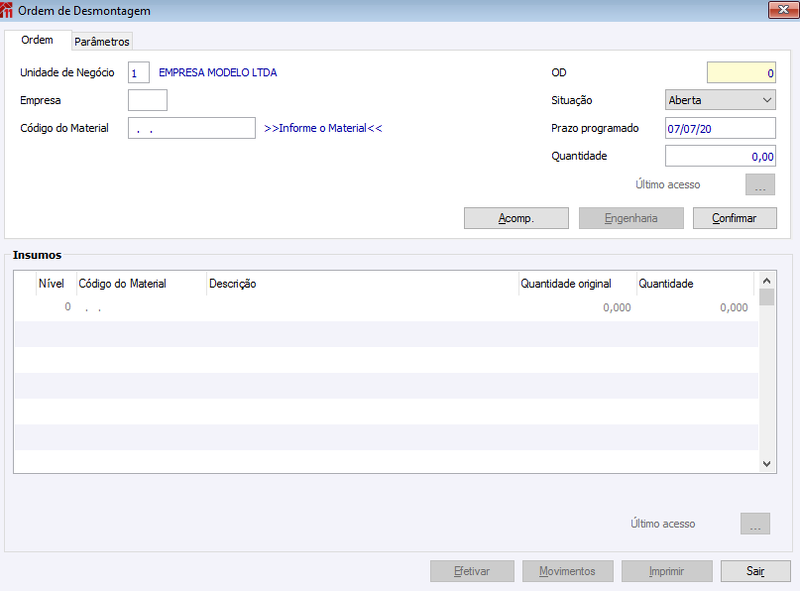Click the Quantidade column header in Insumos
The height and width of the screenshot is (591, 800).
[x=695, y=284]
